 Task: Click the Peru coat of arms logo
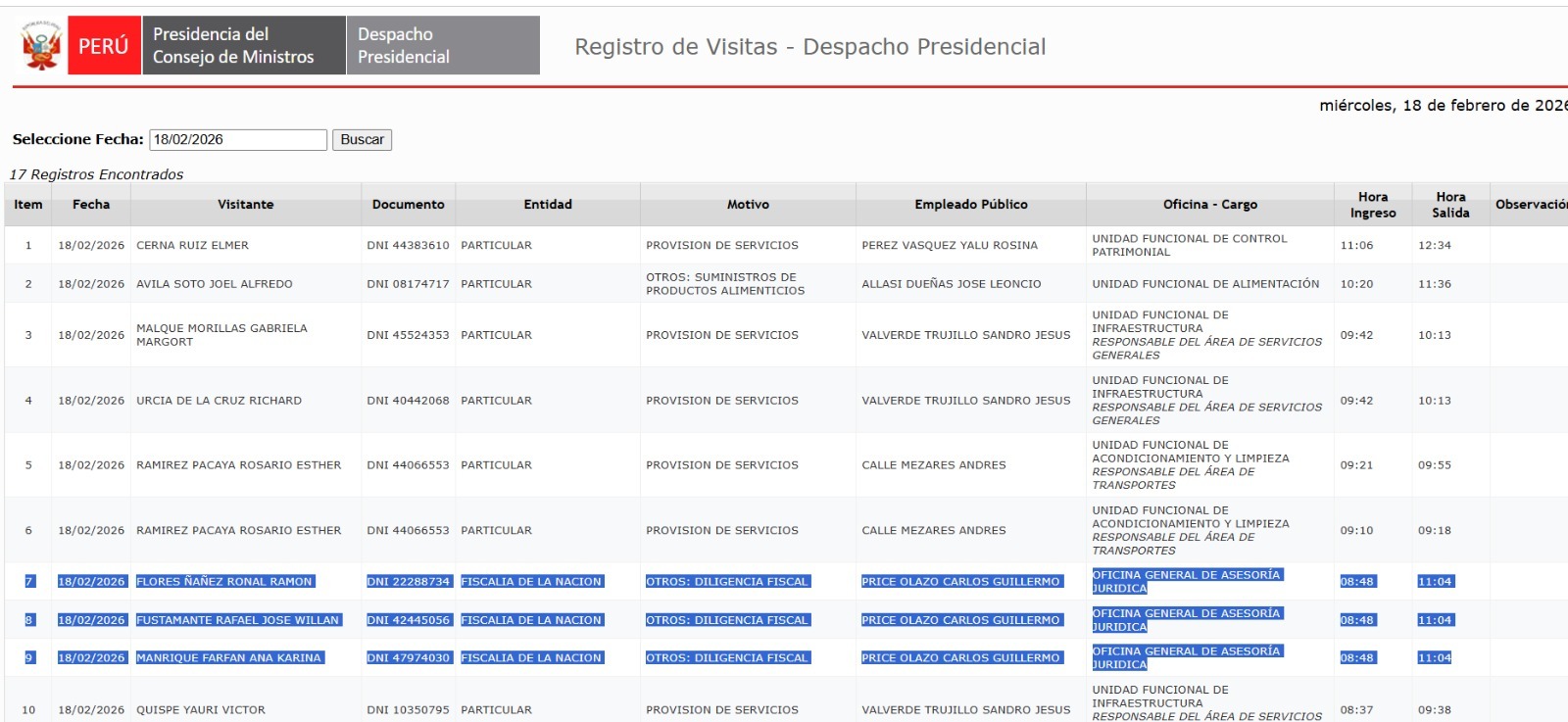click(x=41, y=46)
